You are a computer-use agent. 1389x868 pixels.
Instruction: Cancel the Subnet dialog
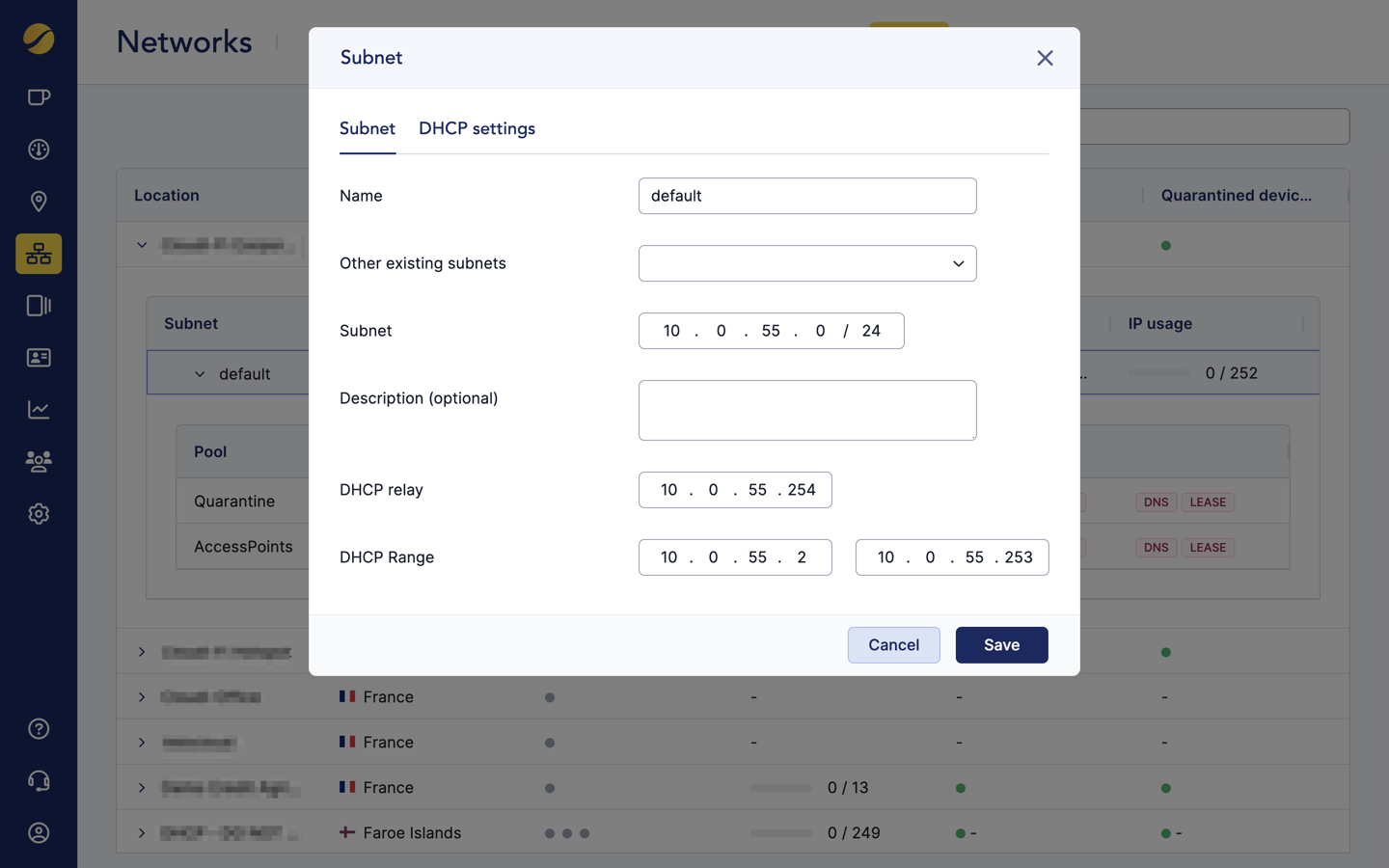pyautogui.click(x=893, y=644)
